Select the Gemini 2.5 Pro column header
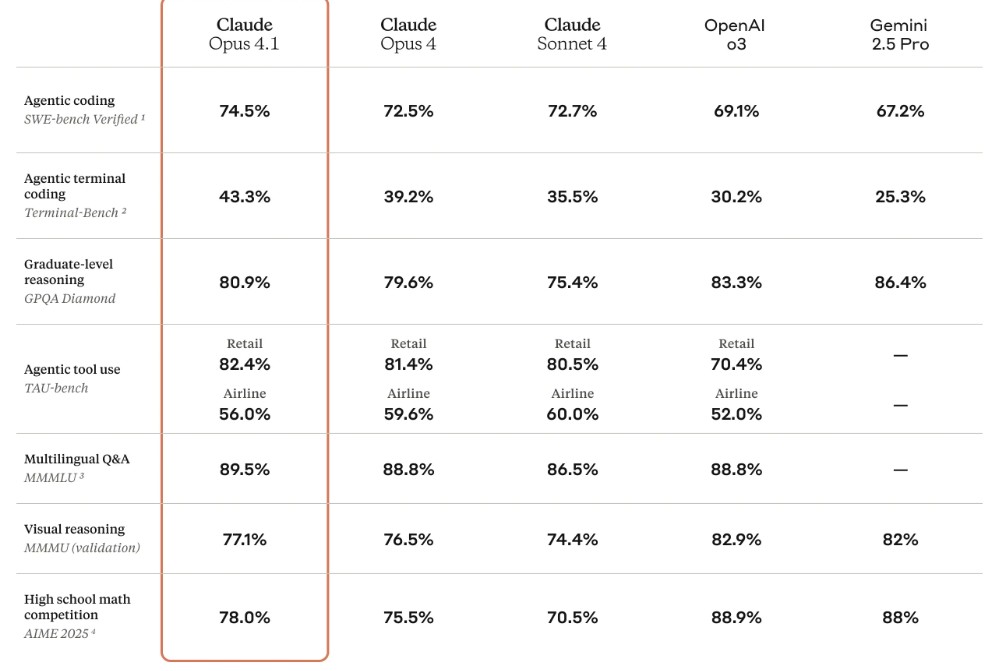1006x671 pixels. (900, 34)
